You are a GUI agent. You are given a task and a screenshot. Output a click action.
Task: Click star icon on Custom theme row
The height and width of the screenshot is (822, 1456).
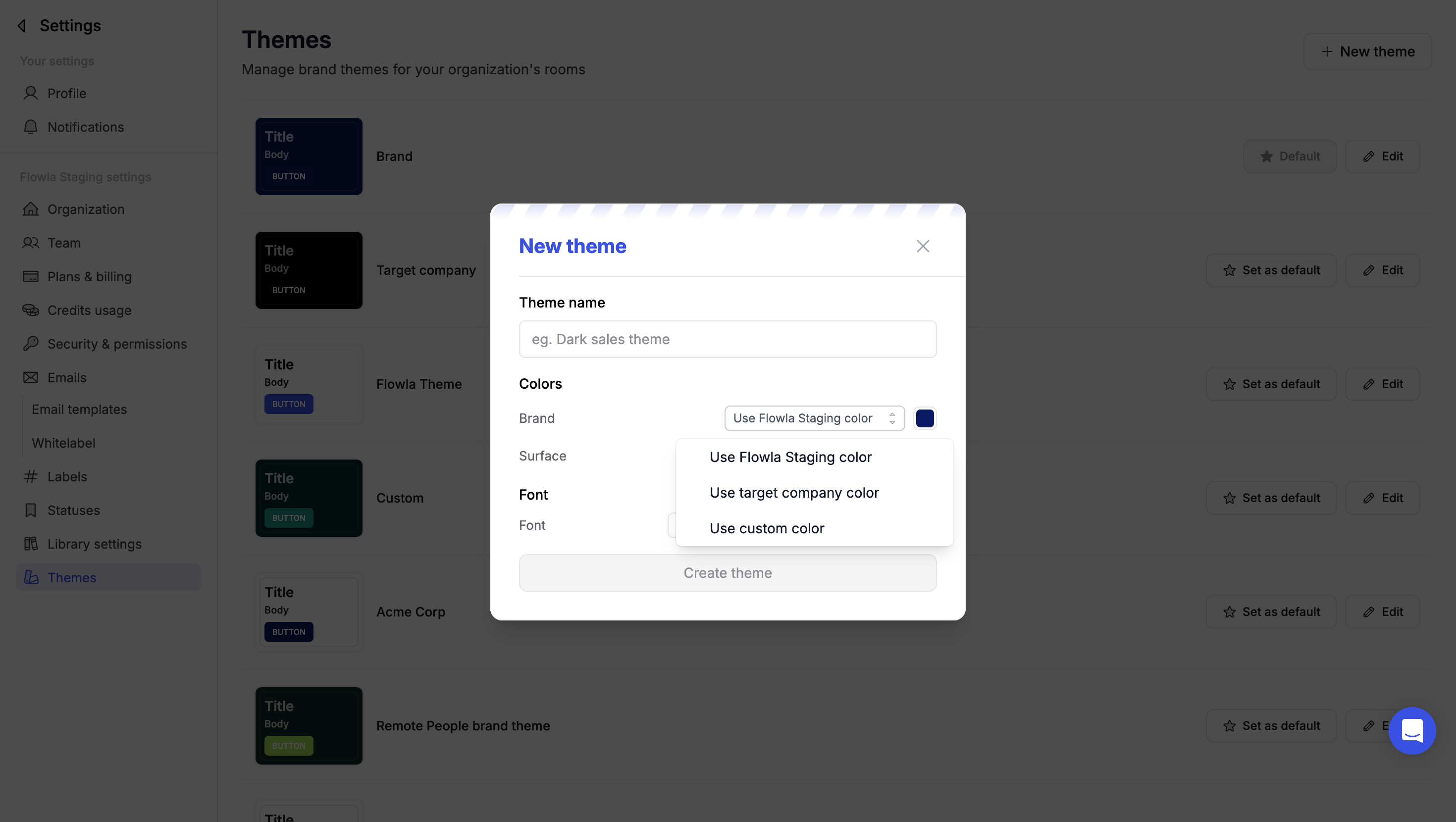(x=1229, y=498)
